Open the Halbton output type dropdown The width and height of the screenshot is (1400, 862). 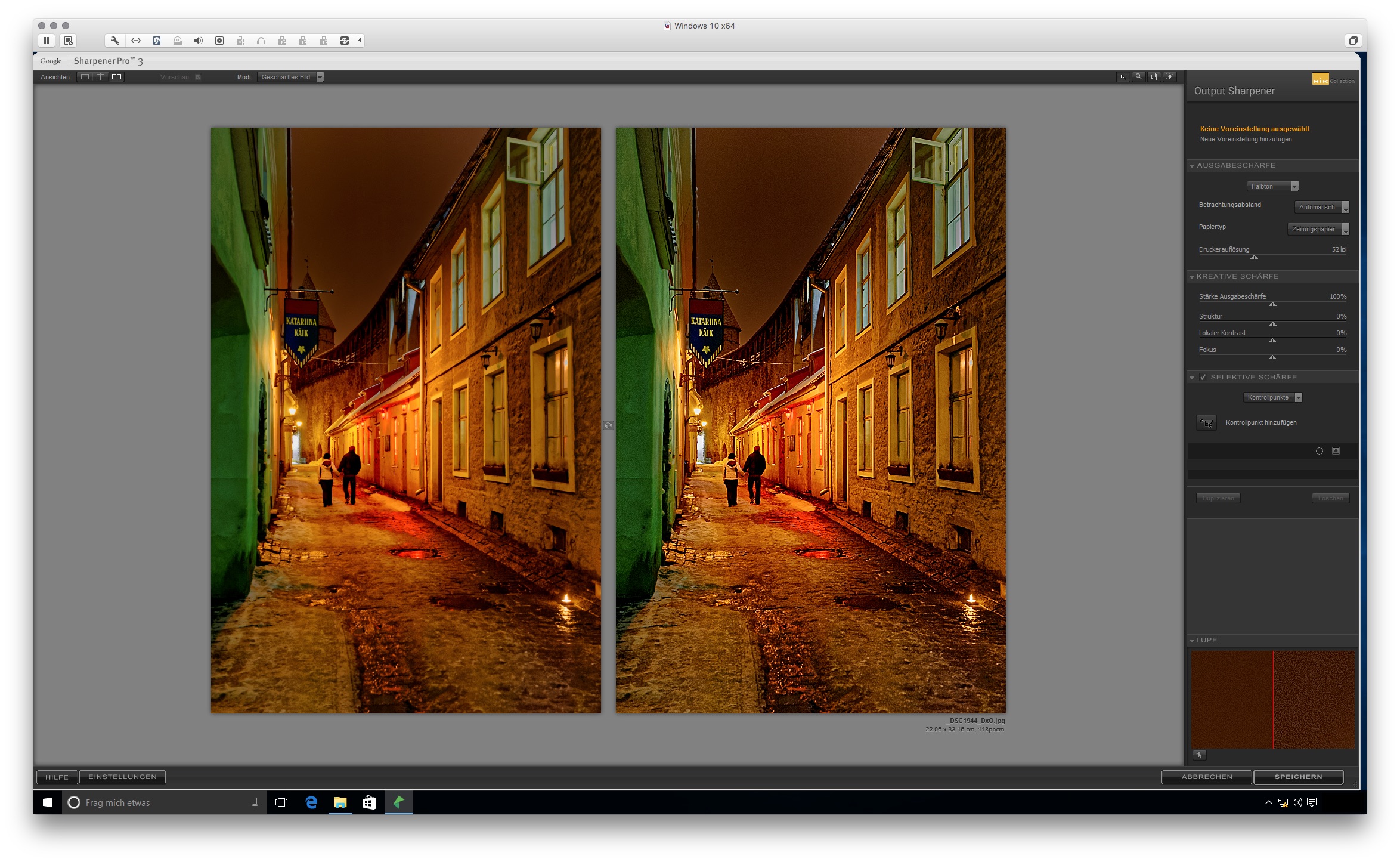click(x=1272, y=186)
